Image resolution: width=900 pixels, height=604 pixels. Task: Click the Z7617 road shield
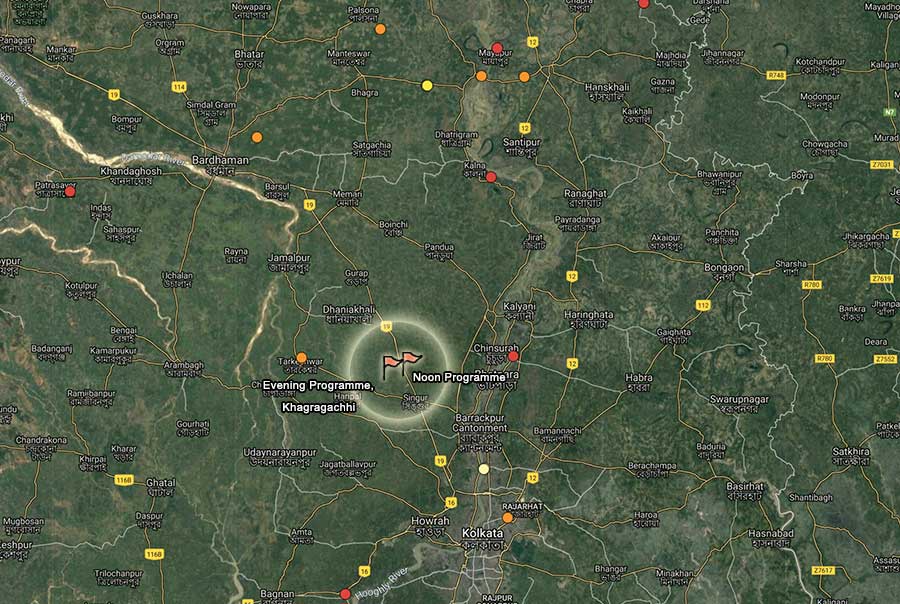tap(823, 570)
